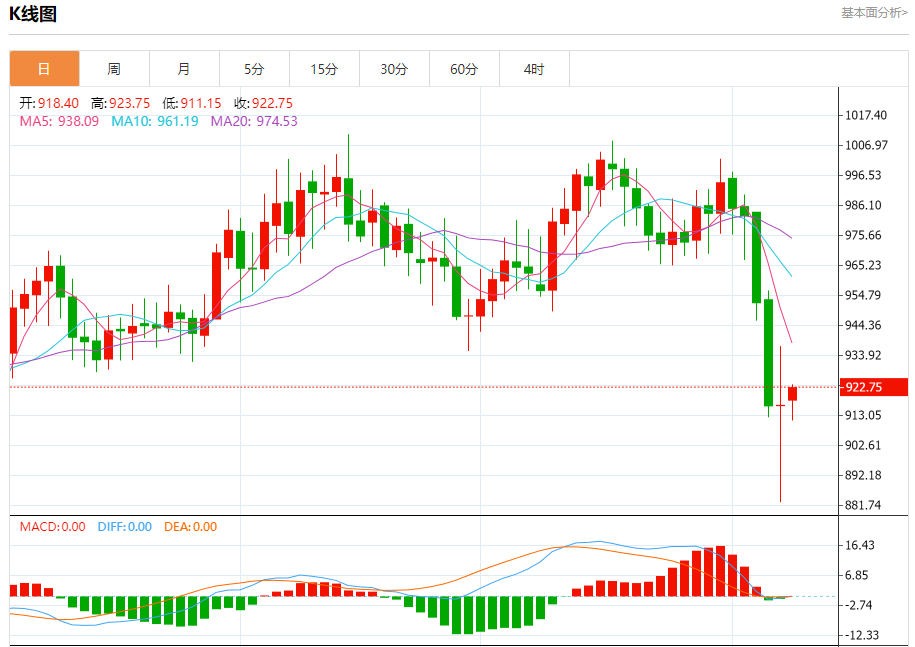Click the 收:922.75 close price value
The height and width of the screenshot is (647, 915).
tap(264, 103)
